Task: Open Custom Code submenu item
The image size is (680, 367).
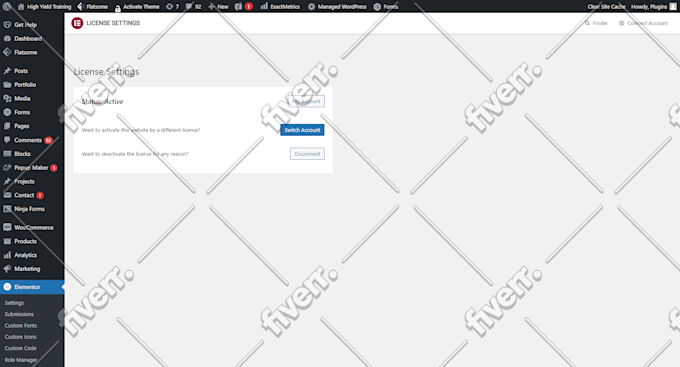Action: tap(21, 348)
